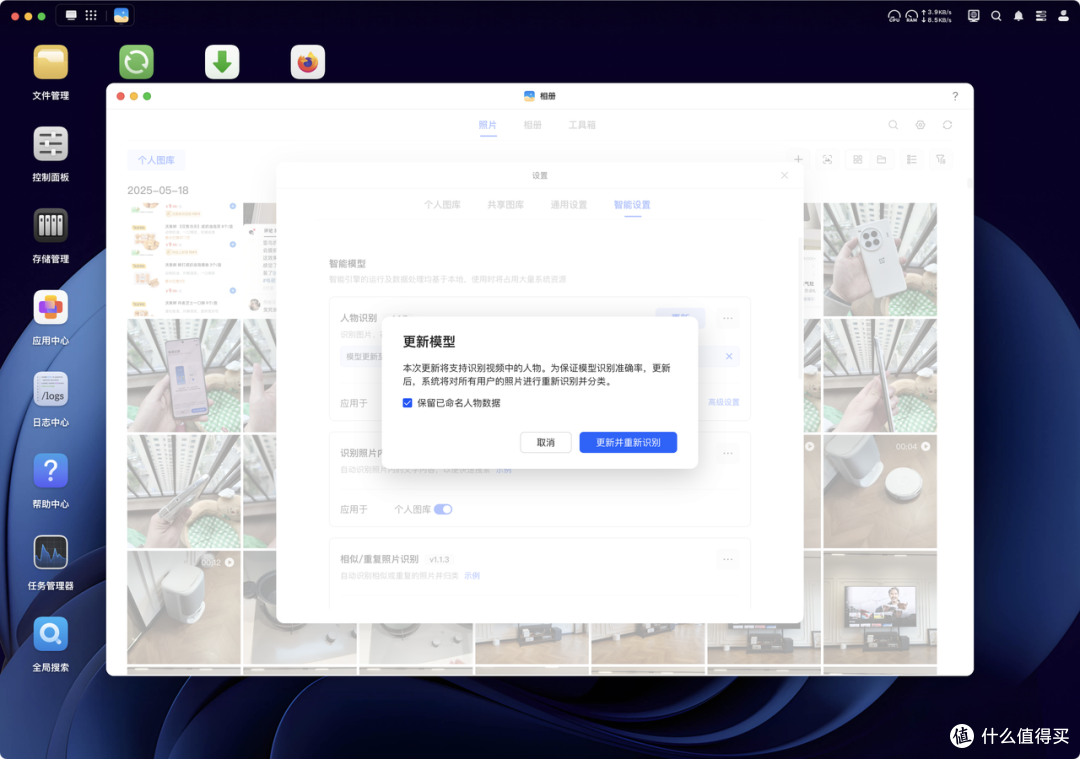Select the 共享图库 settings tab

coord(506,205)
